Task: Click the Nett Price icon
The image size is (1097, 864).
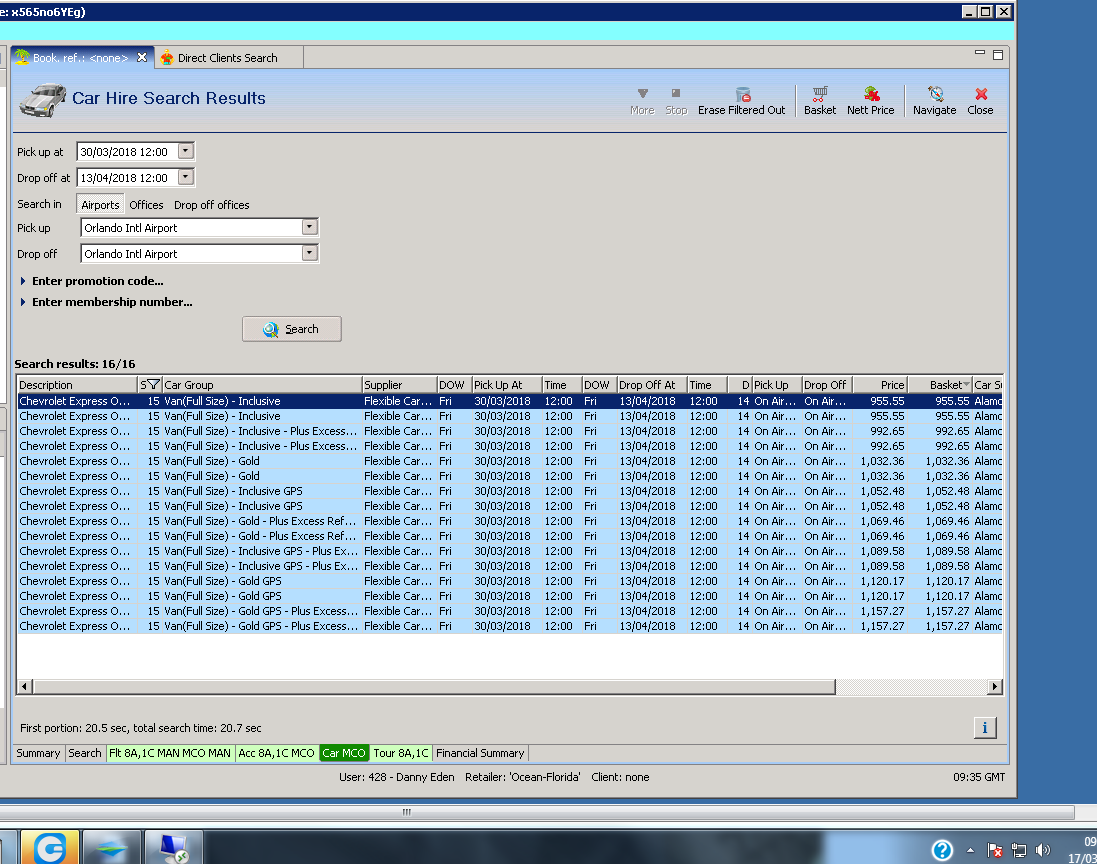Action: [x=871, y=95]
